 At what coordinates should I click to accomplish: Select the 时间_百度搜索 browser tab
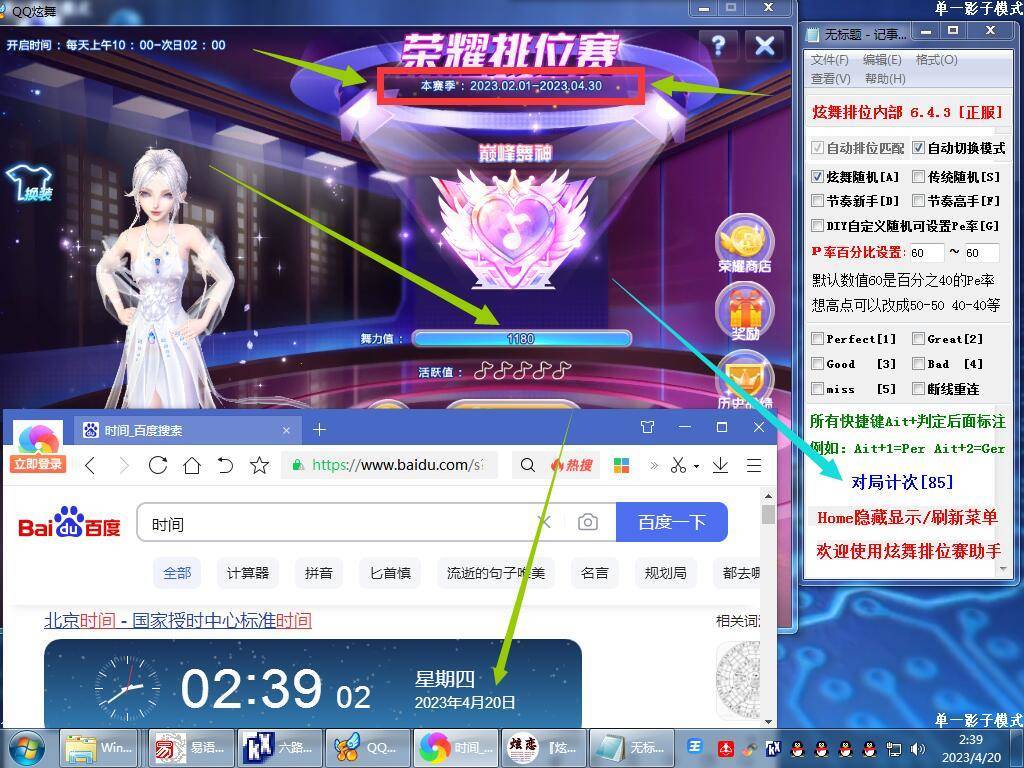[187, 430]
